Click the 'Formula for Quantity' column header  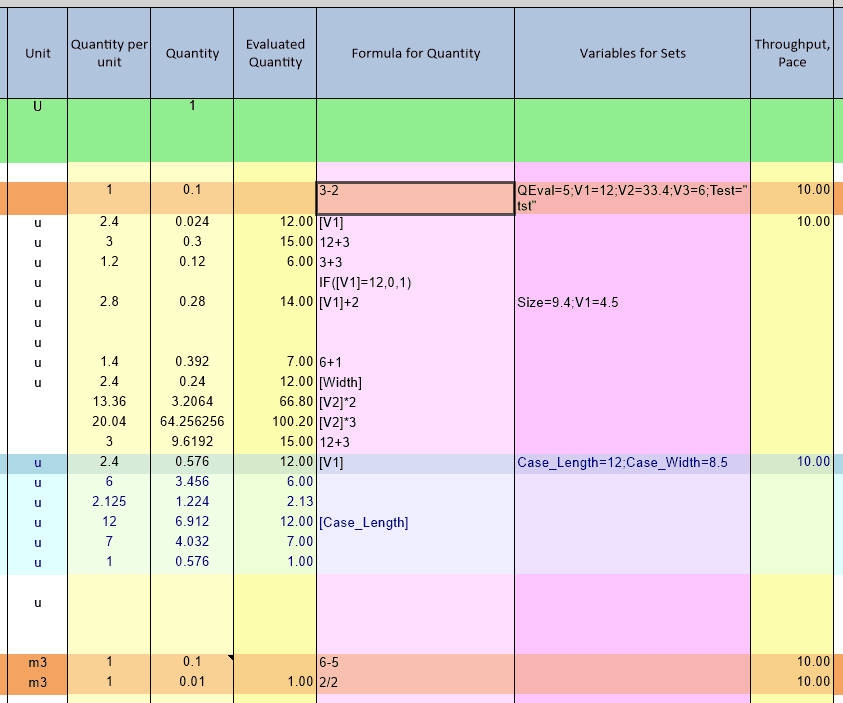point(415,54)
